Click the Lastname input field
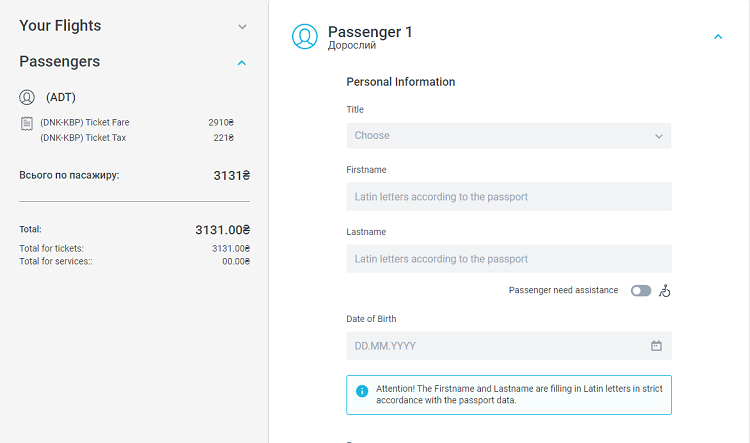Screen dimensions: 750x443 tap(509, 259)
